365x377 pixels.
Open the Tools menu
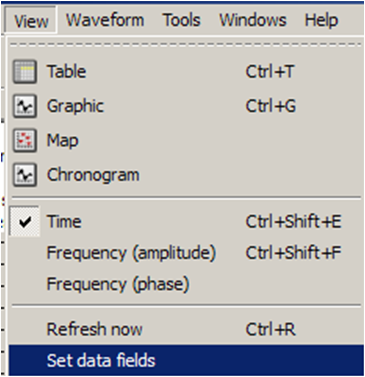pyautogui.click(x=182, y=20)
